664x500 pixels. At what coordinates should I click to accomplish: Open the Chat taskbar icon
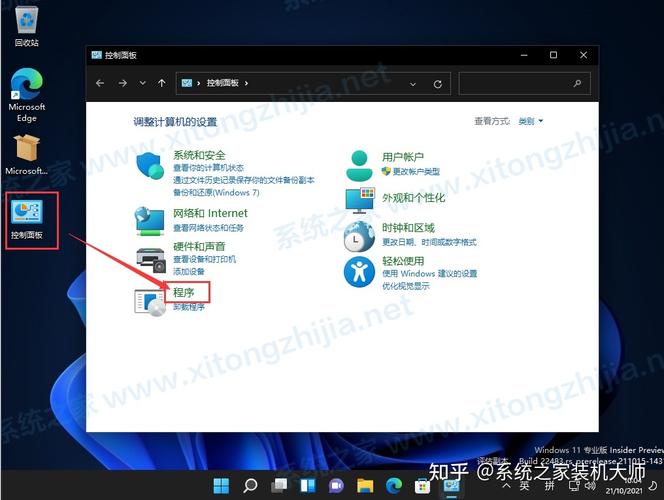(x=336, y=485)
